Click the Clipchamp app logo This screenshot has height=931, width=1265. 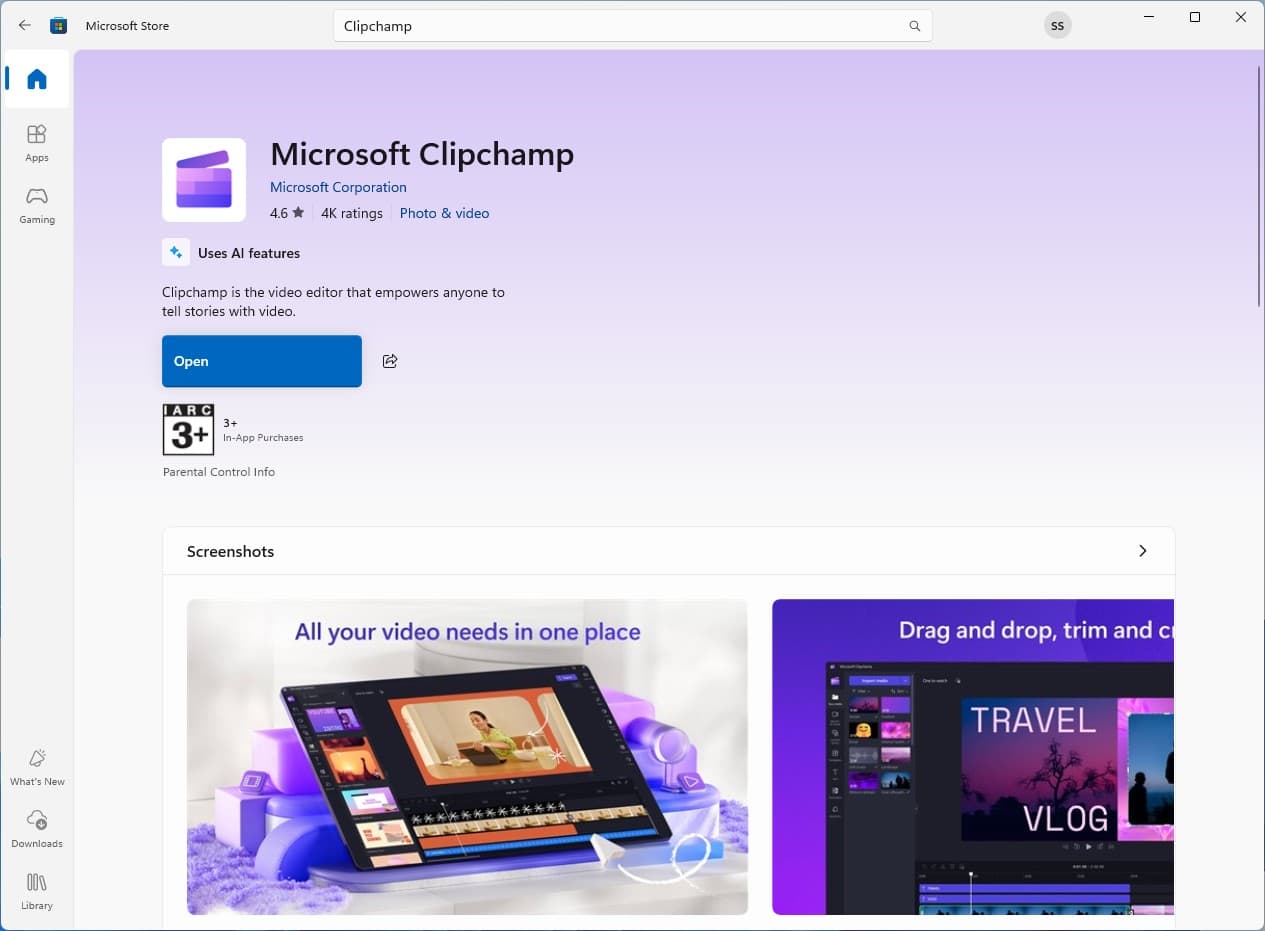(x=204, y=180)
